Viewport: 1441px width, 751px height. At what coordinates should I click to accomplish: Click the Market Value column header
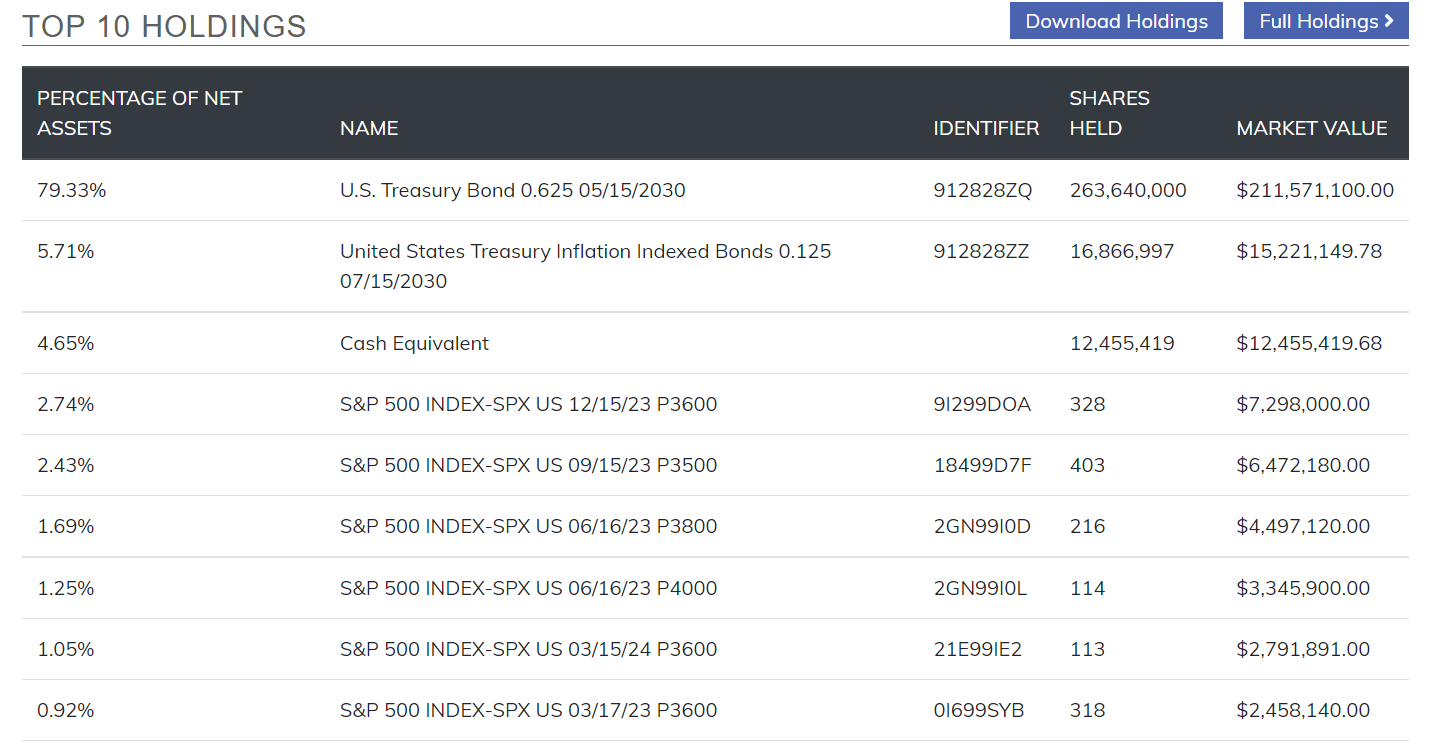coord(1311,128)
